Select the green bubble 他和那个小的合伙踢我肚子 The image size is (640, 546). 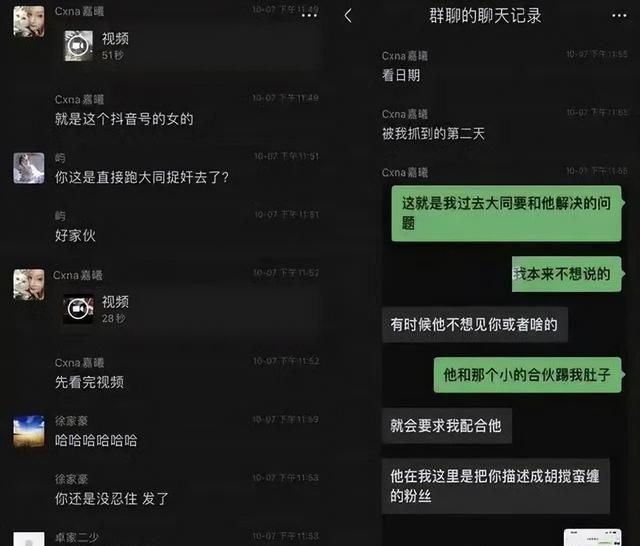pyautogui.click(x=527, y=375)
